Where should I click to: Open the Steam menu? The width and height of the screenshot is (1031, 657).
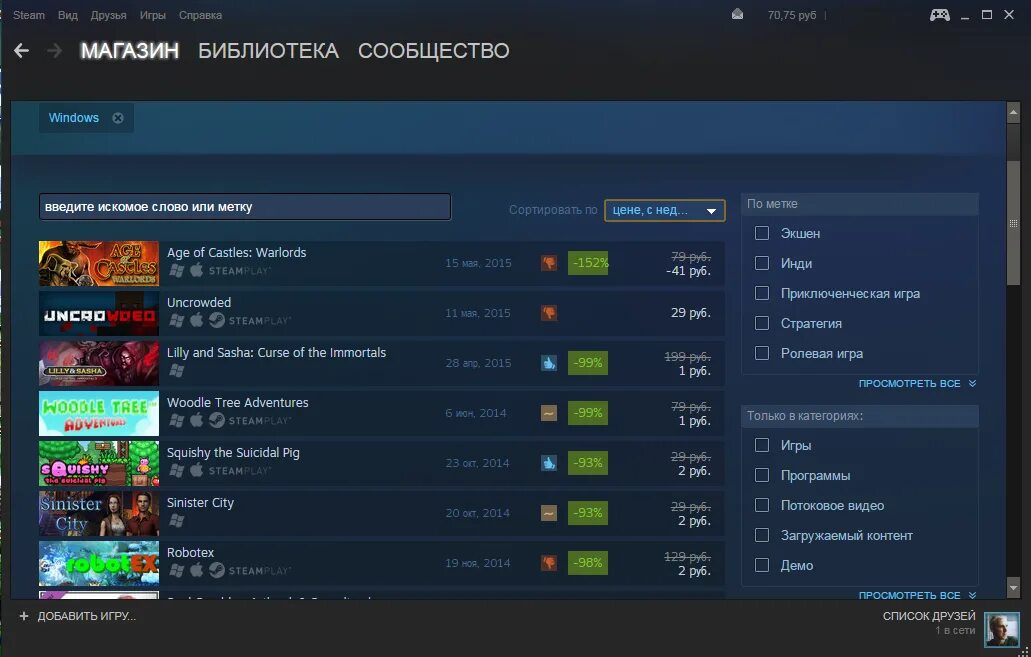(x=29, y=15)
